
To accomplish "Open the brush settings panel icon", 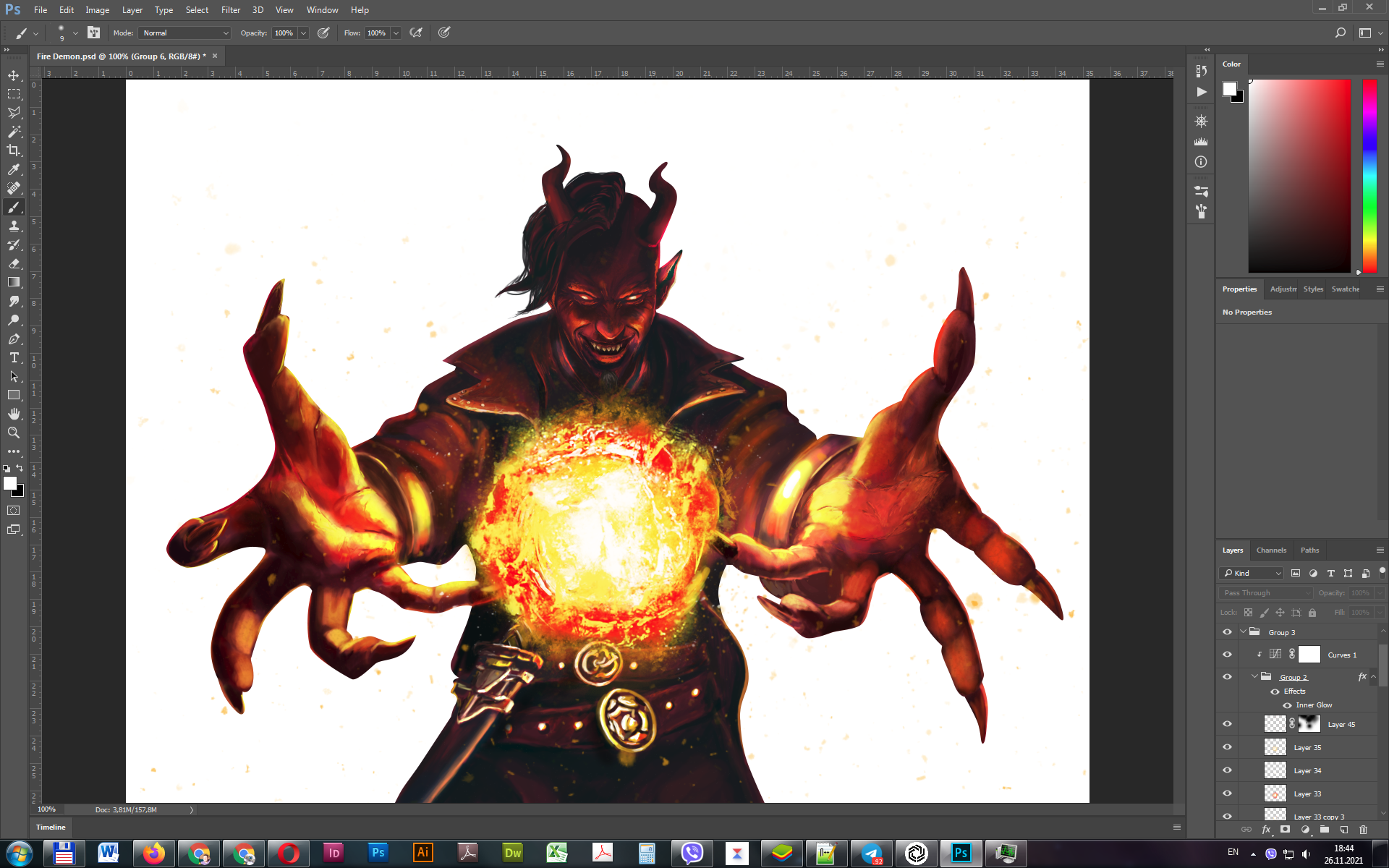I will pyautogui.click(x=93, y=33).
